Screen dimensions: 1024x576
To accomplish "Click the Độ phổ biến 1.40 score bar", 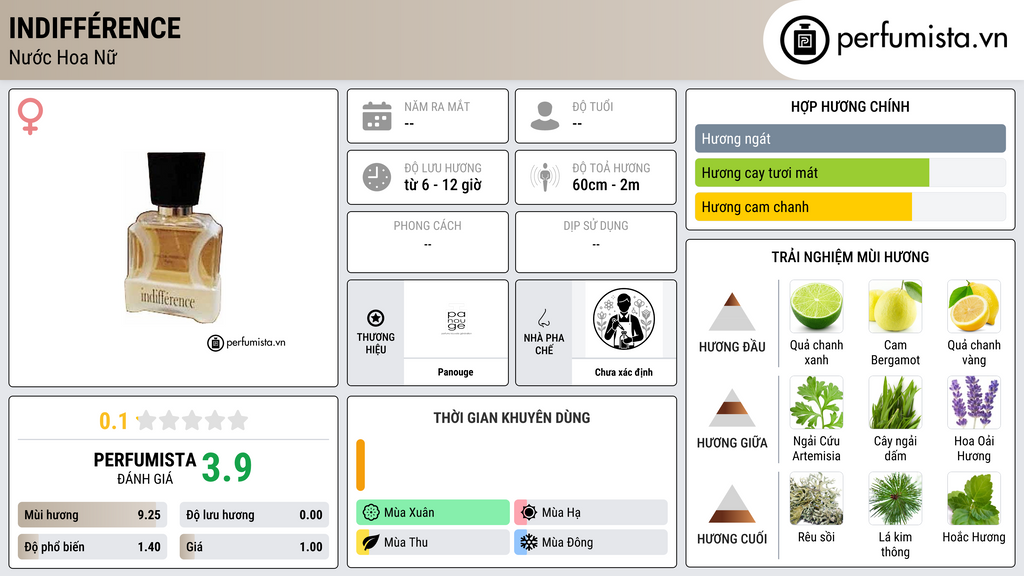I will (x=92, y=547).
